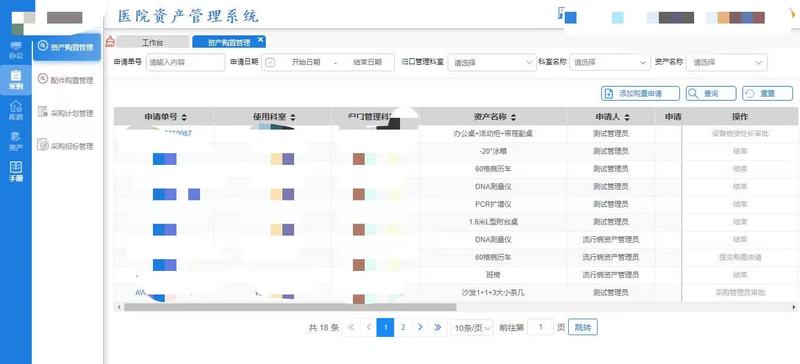Open 采购计划管理 in the side menu
This screenshot has height=364, width=800.
66,113
